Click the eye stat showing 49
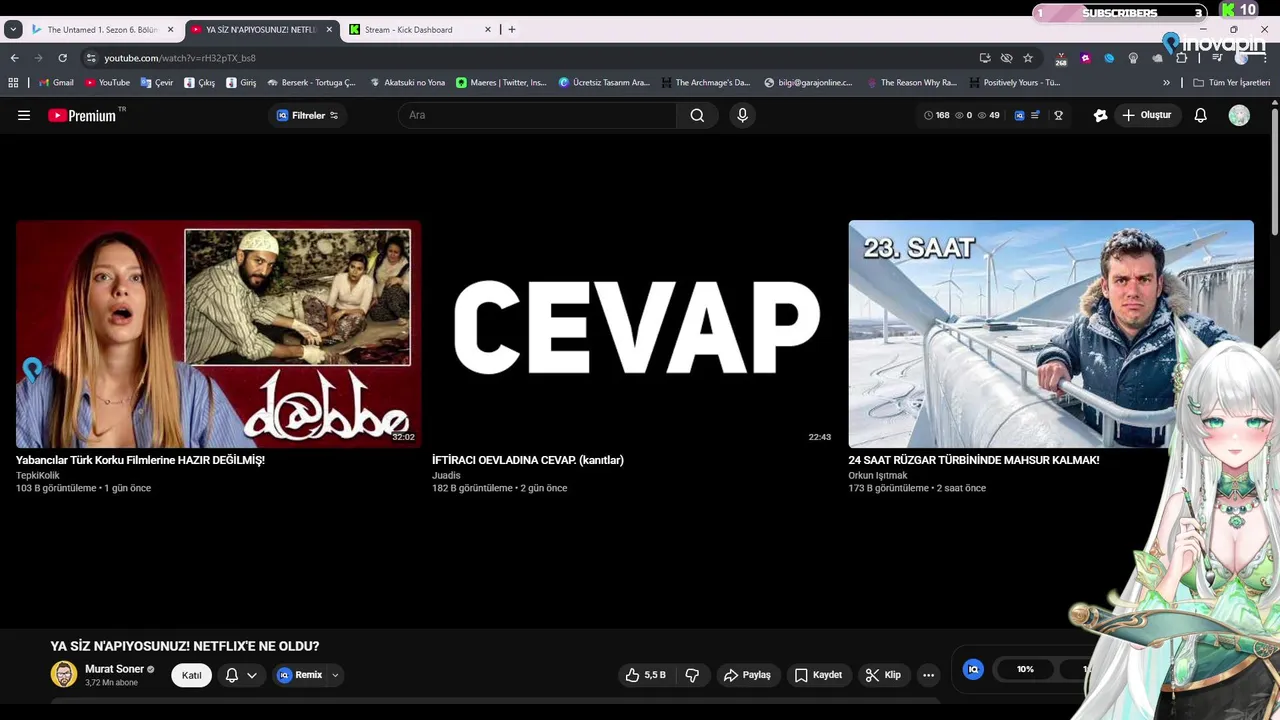 coord(988,115)
